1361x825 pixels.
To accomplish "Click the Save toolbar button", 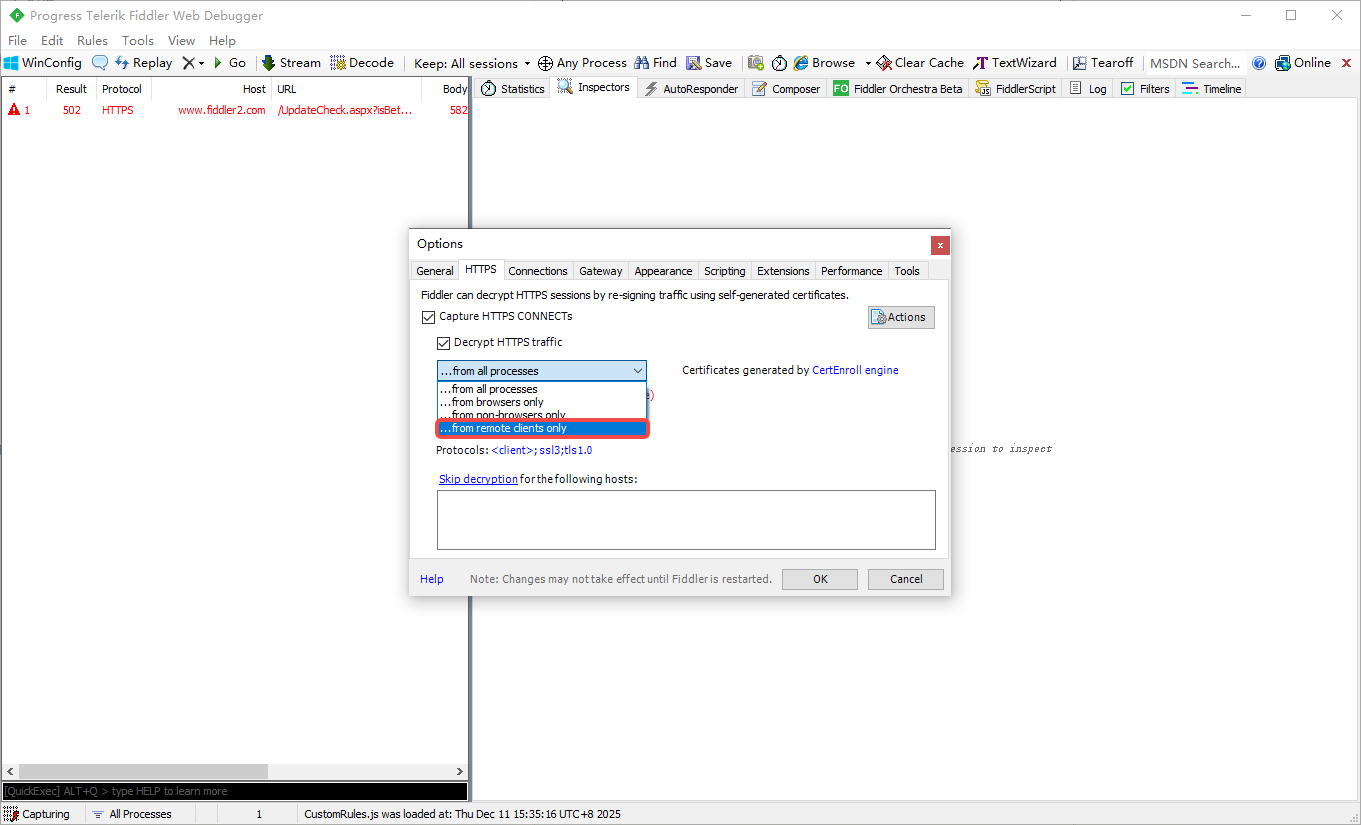I will tap(709, 63).
